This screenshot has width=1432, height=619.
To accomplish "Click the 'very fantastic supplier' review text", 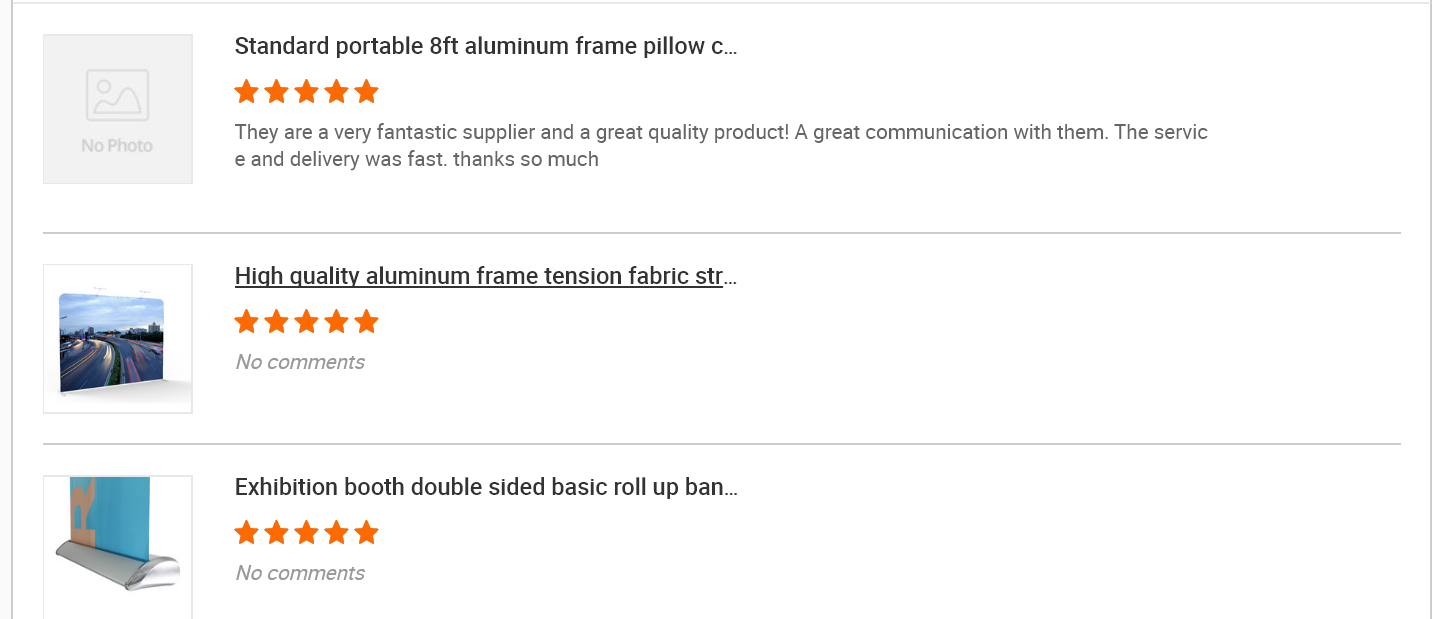I will [x=721, y=146].
